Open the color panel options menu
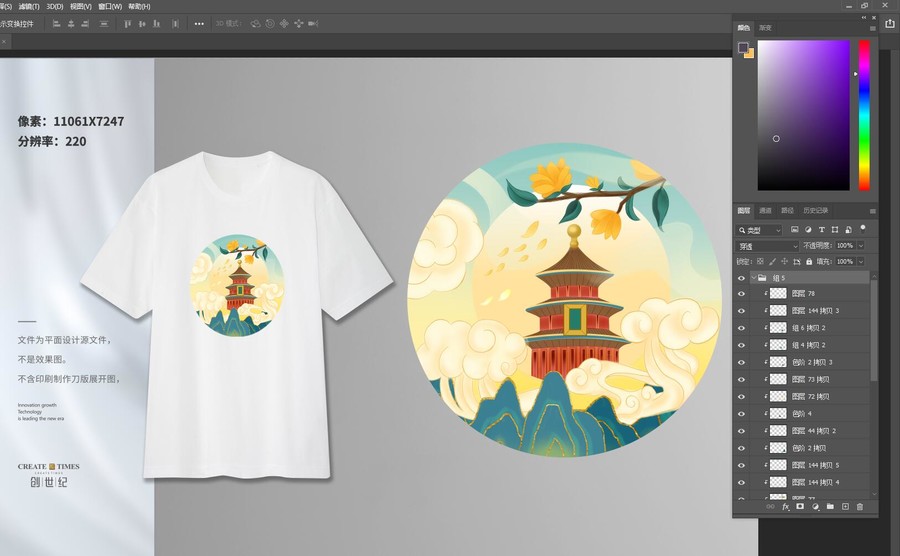Image resolution: width=900 pixels, height=556 pixels. coord(872,28)
